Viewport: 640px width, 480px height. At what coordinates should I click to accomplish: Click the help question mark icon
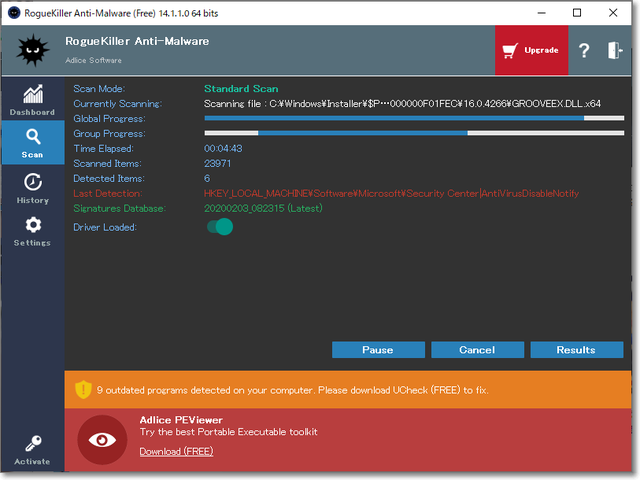[x=584, y=51]
